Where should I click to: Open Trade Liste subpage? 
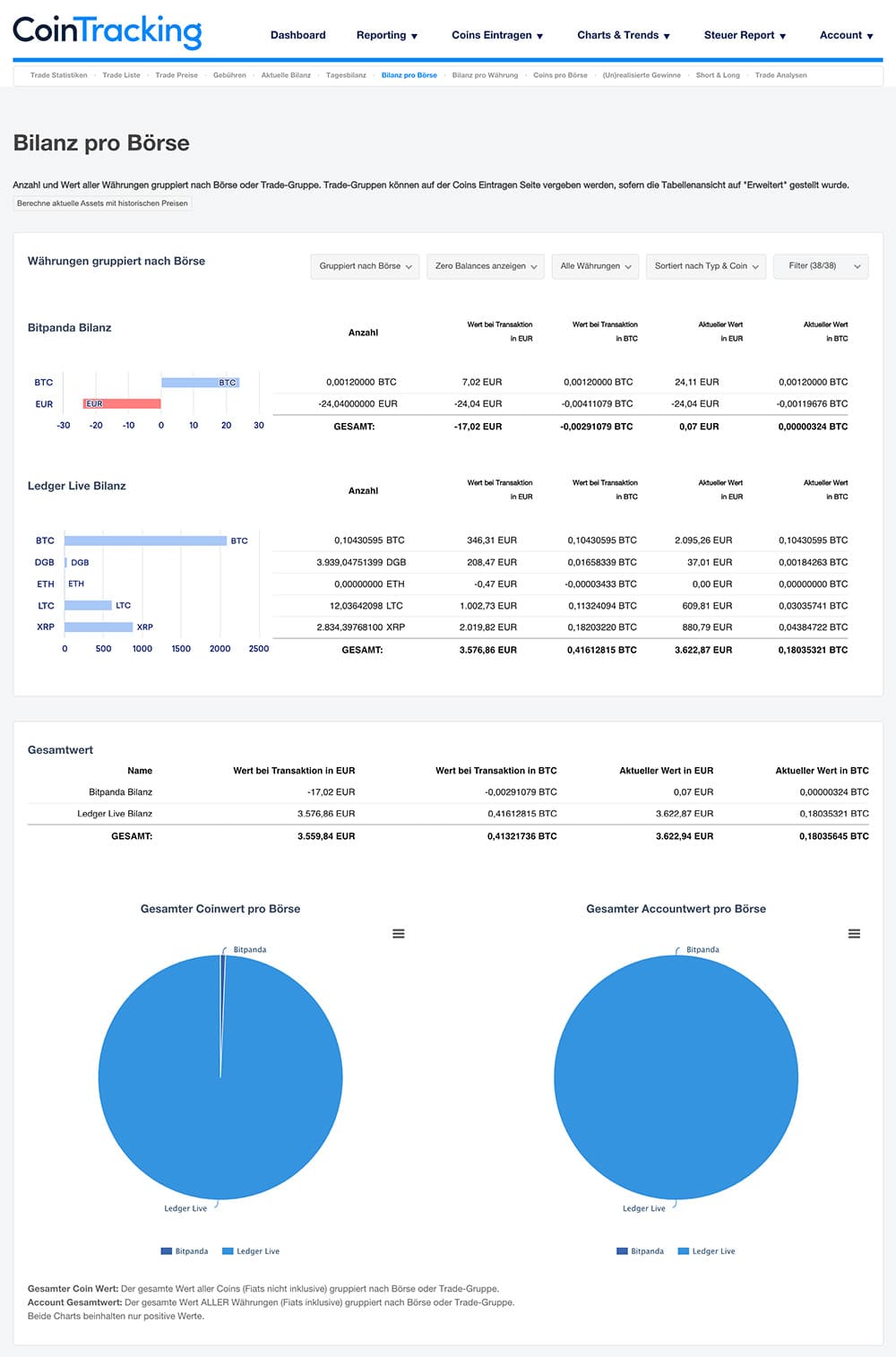[x=122, y=75]
